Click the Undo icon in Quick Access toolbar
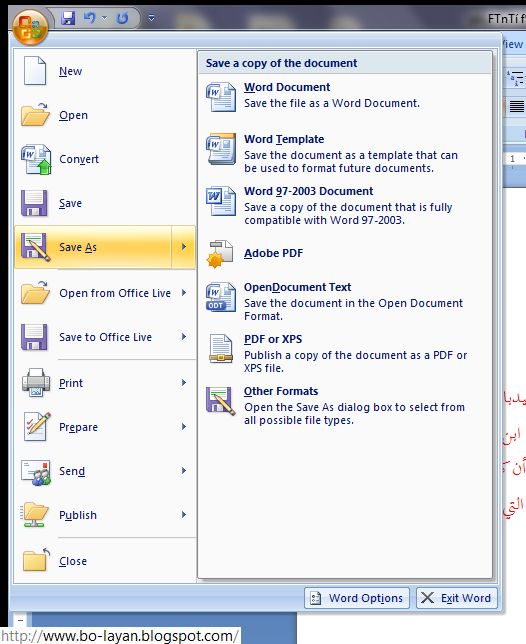Screen dimensions: 526x644 [x=90, y=18]
